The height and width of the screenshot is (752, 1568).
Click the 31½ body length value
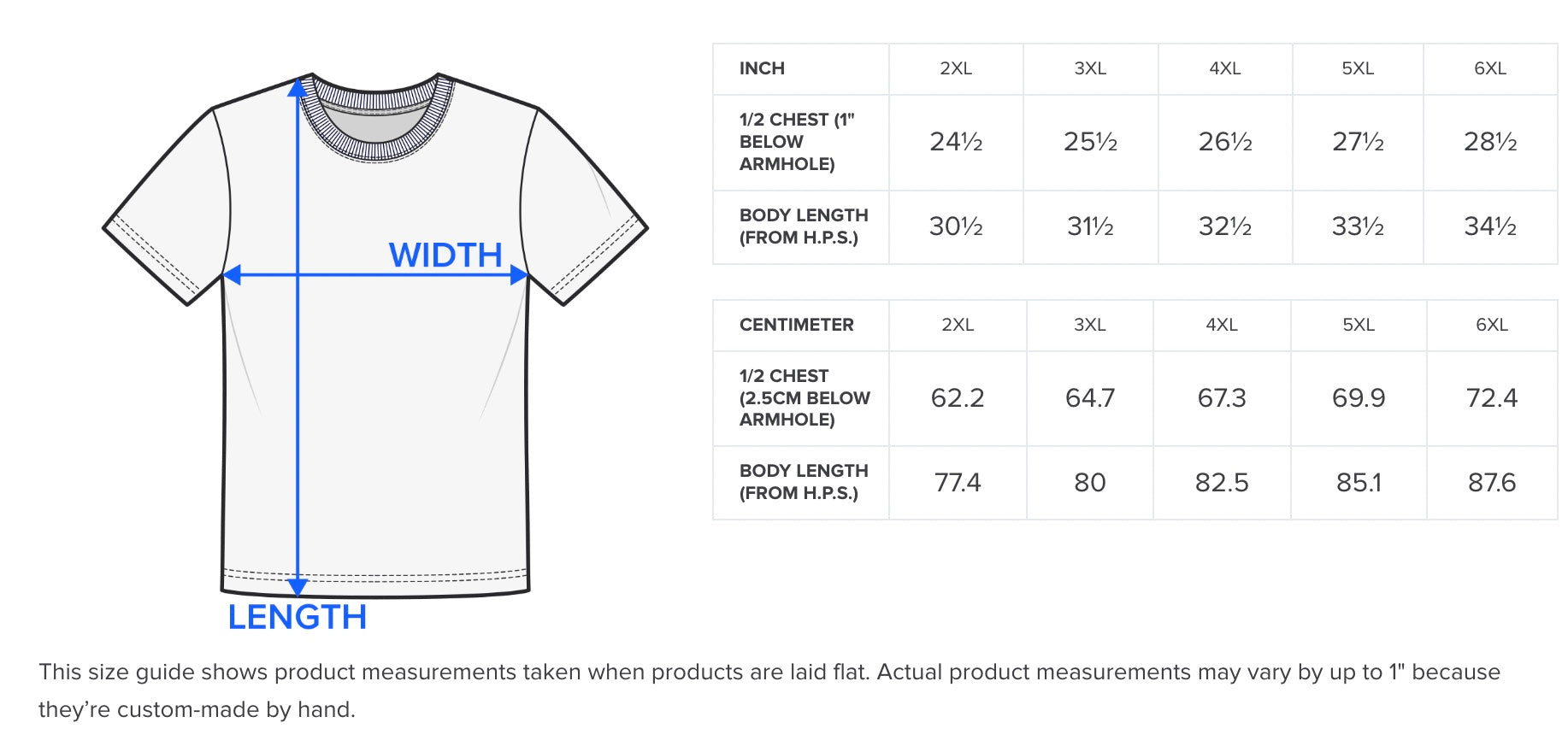(1090, 226)
